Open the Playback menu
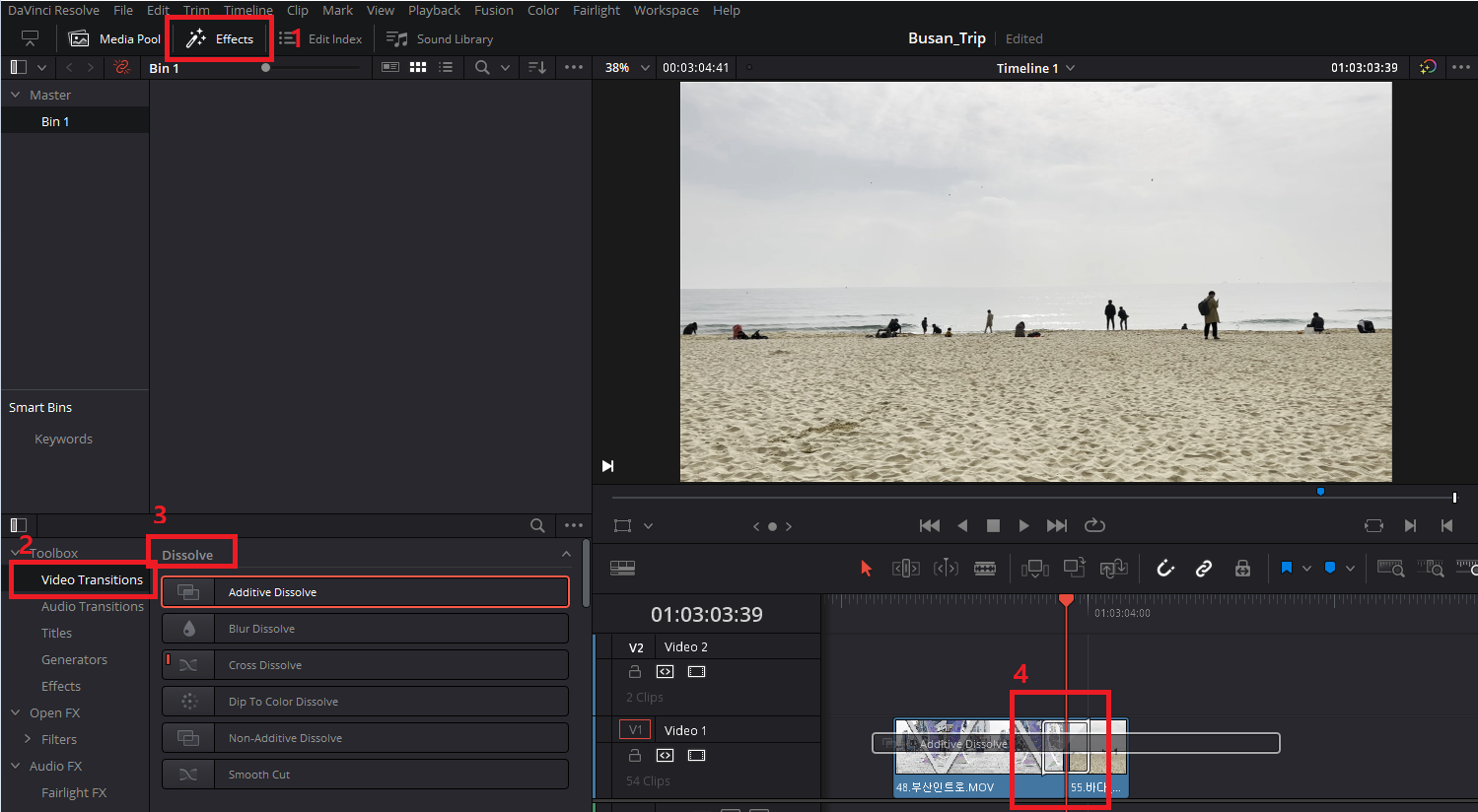Image resolution: width=1478 pixels, height=812 pixels. [x=435, y=11]
